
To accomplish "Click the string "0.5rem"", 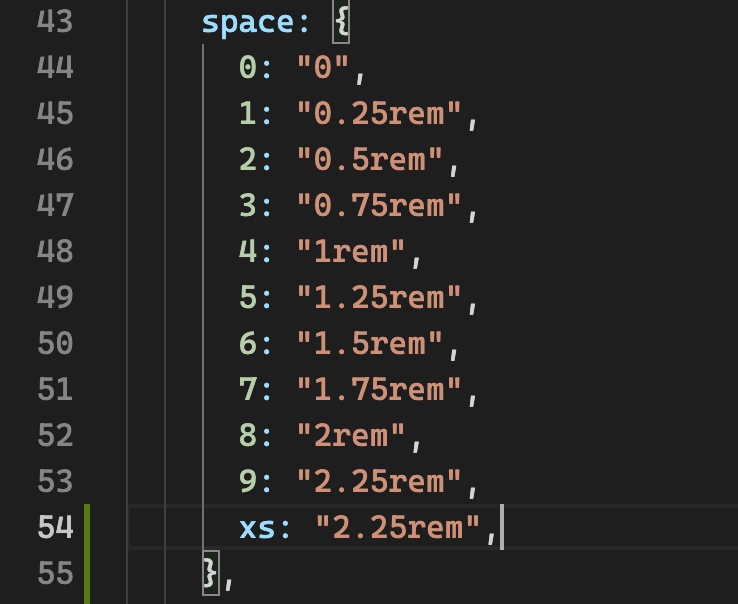I will [x=369, y=159].
